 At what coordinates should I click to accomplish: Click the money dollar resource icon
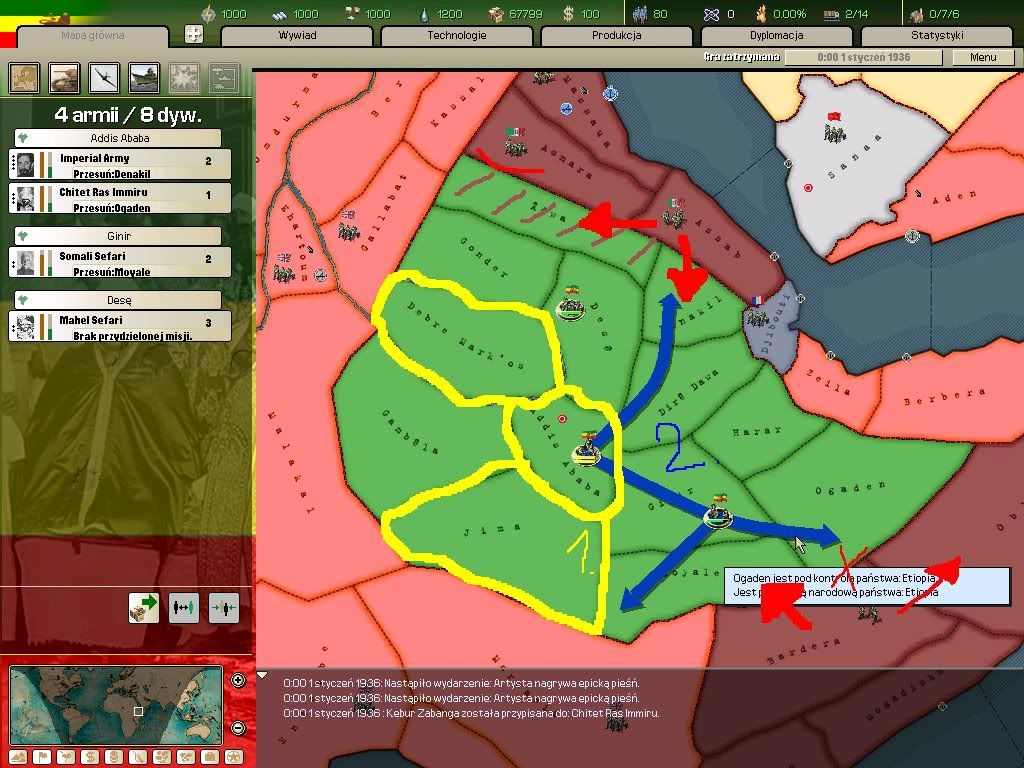(568, 14)
